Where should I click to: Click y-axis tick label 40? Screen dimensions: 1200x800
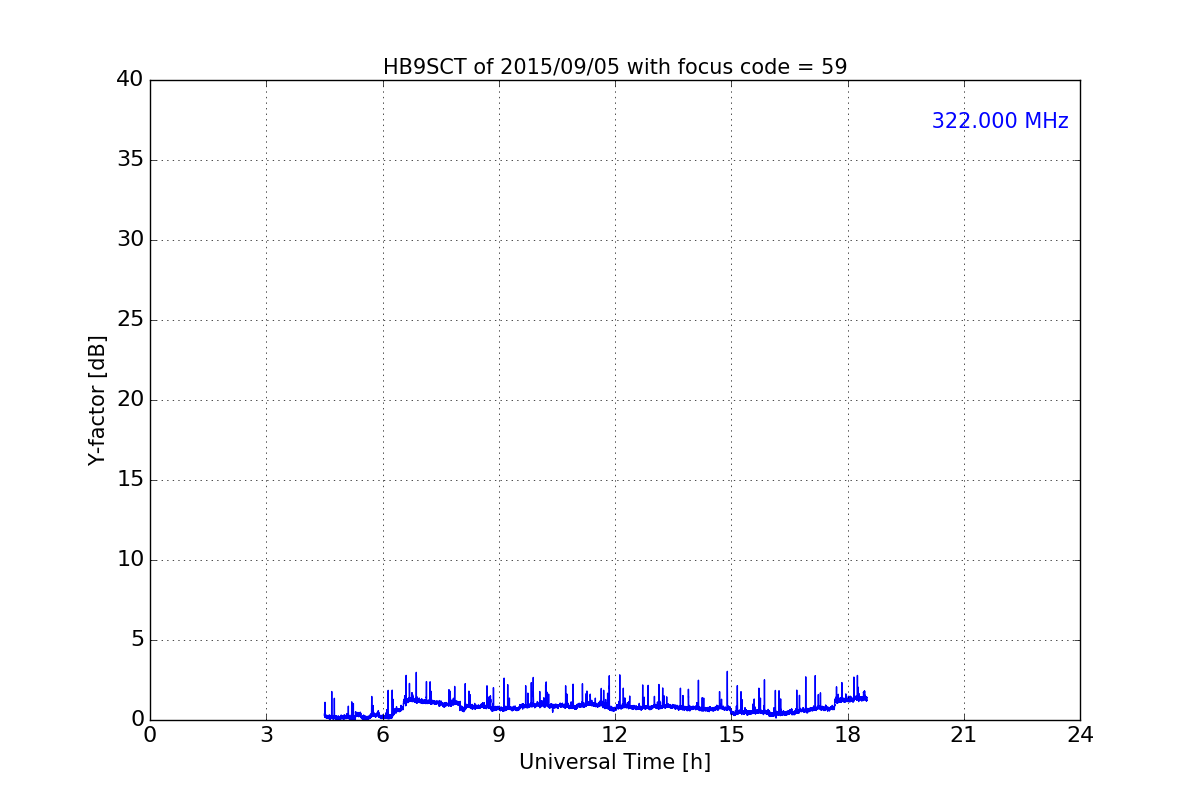[x=130, y=80]
